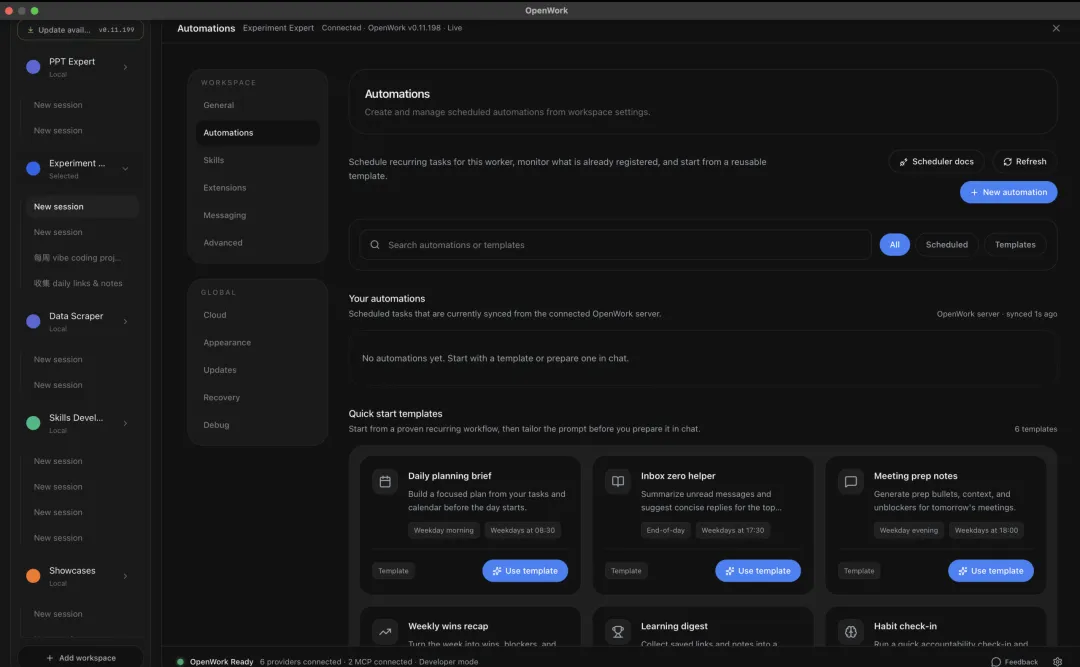The width and height of the screenshot is (1080, 667).
Task: Expand the Skills Devel... workspace chevron
Action: (x=125, y=423)
